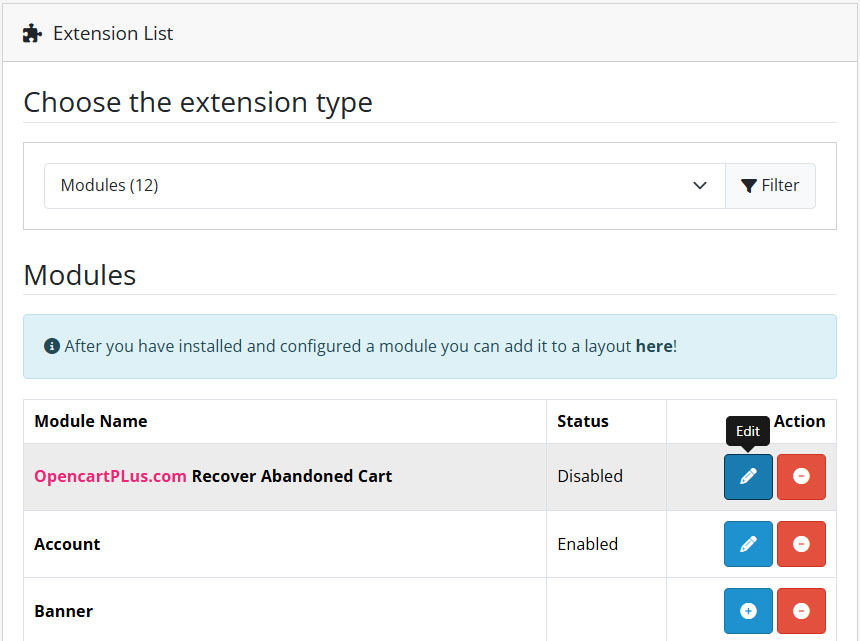Screen dimensions: 860x641
Task: Select the 'Module Name' column header
Action: [x=91, y=421]
